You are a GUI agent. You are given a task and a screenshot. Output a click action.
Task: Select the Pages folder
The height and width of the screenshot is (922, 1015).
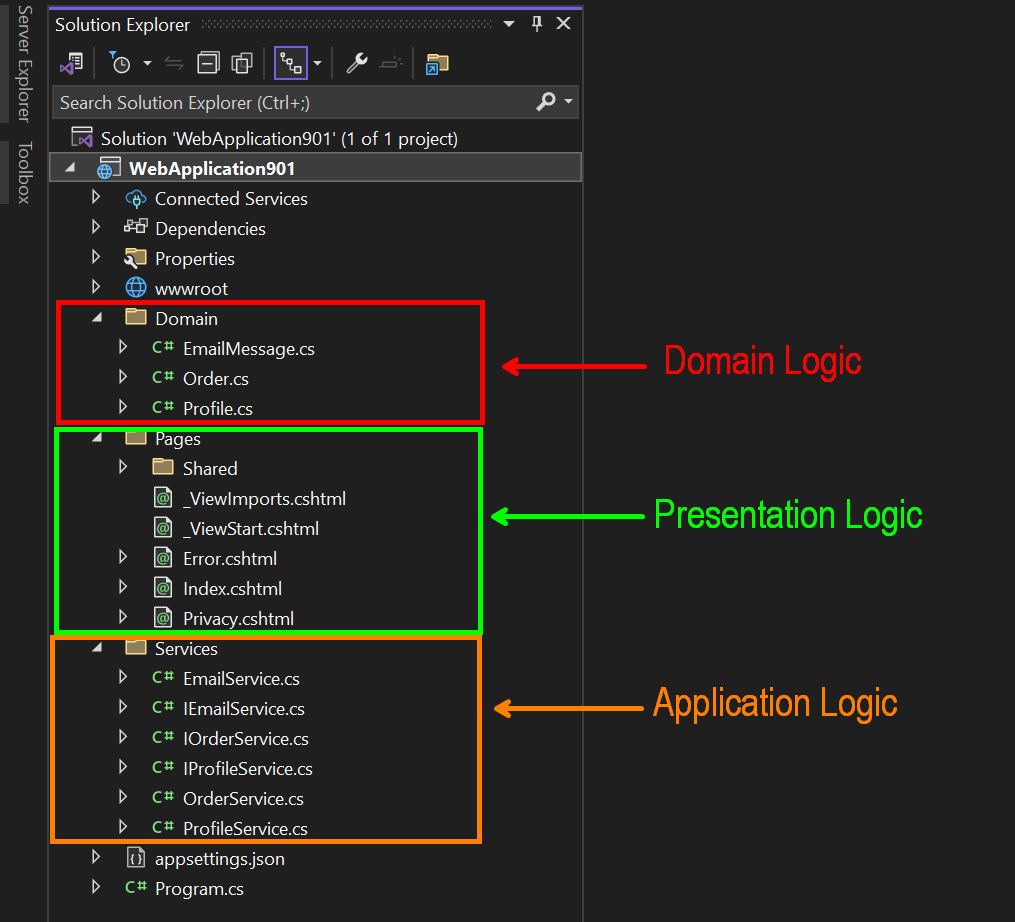177,439
